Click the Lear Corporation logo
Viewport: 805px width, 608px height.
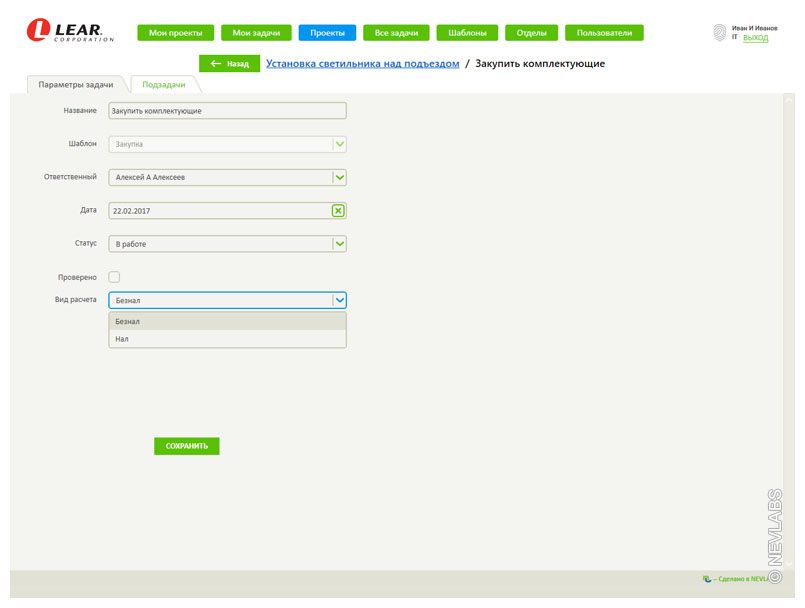click(70, 32)
